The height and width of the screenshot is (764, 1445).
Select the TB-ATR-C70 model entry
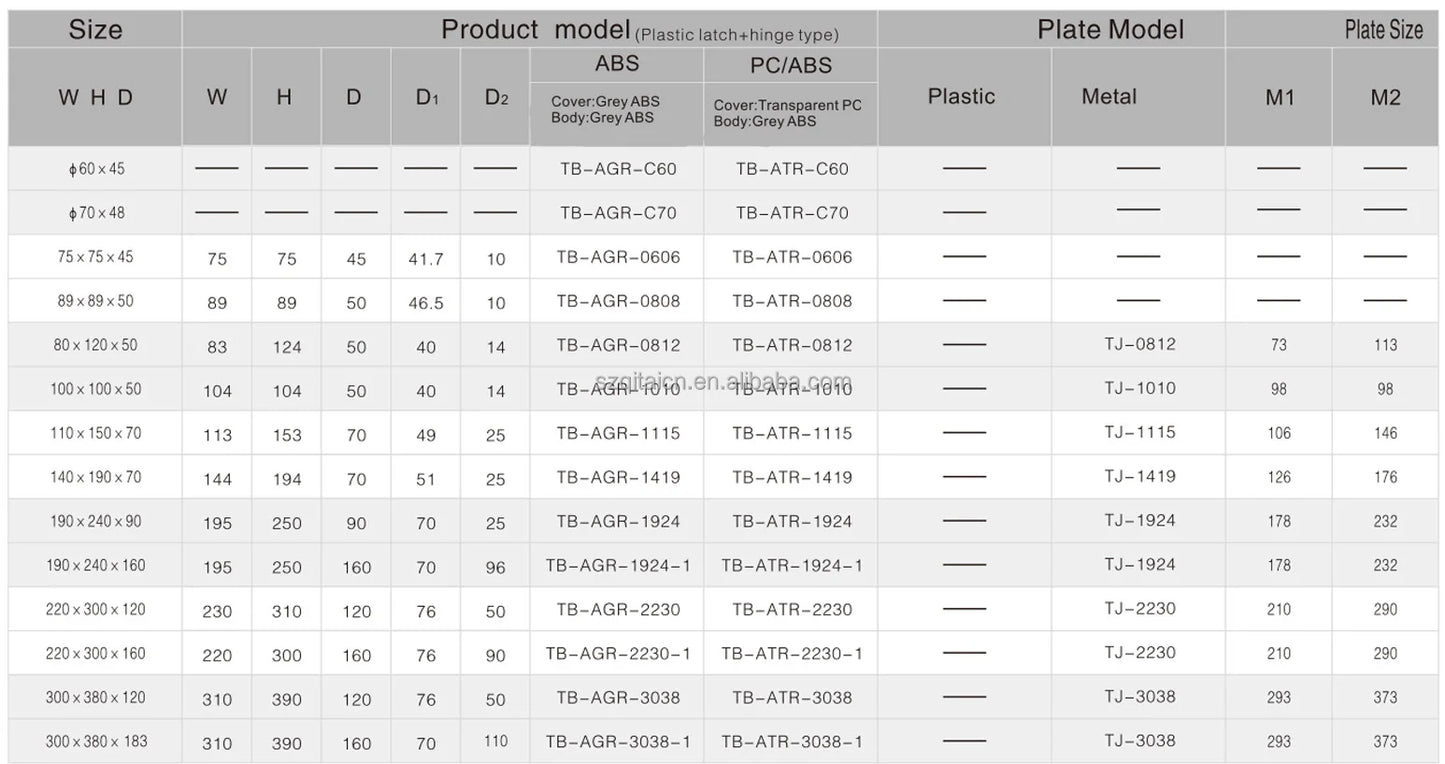coord(792,213)
